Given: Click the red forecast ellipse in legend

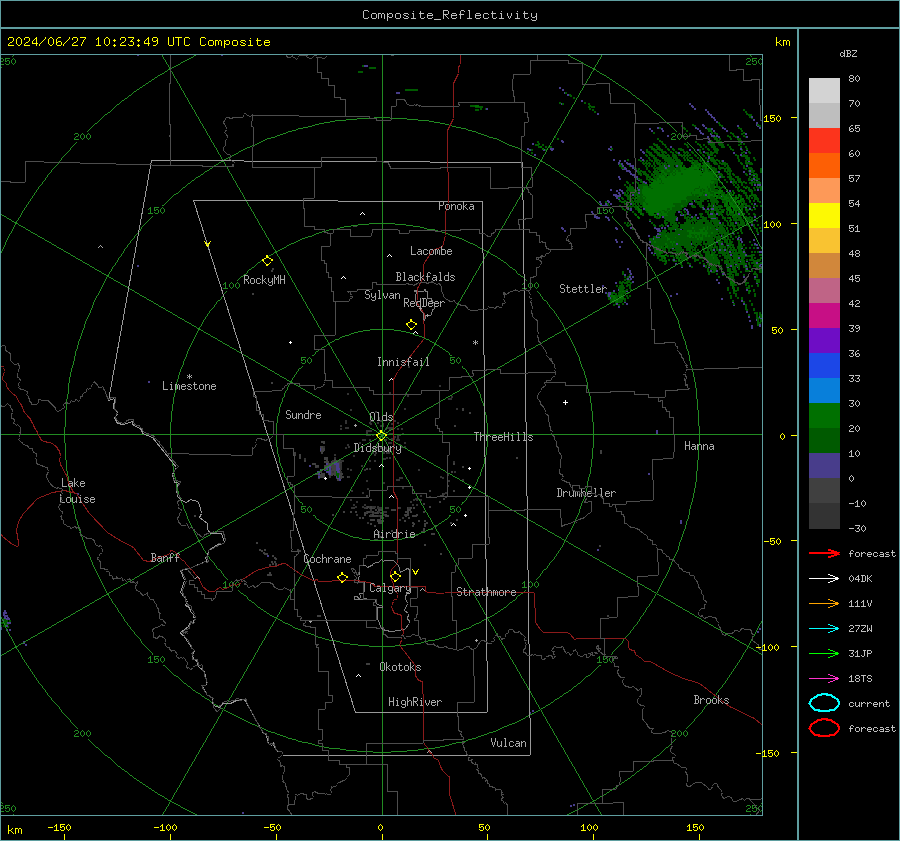Looking at the screenshot, I should point(824,728).
